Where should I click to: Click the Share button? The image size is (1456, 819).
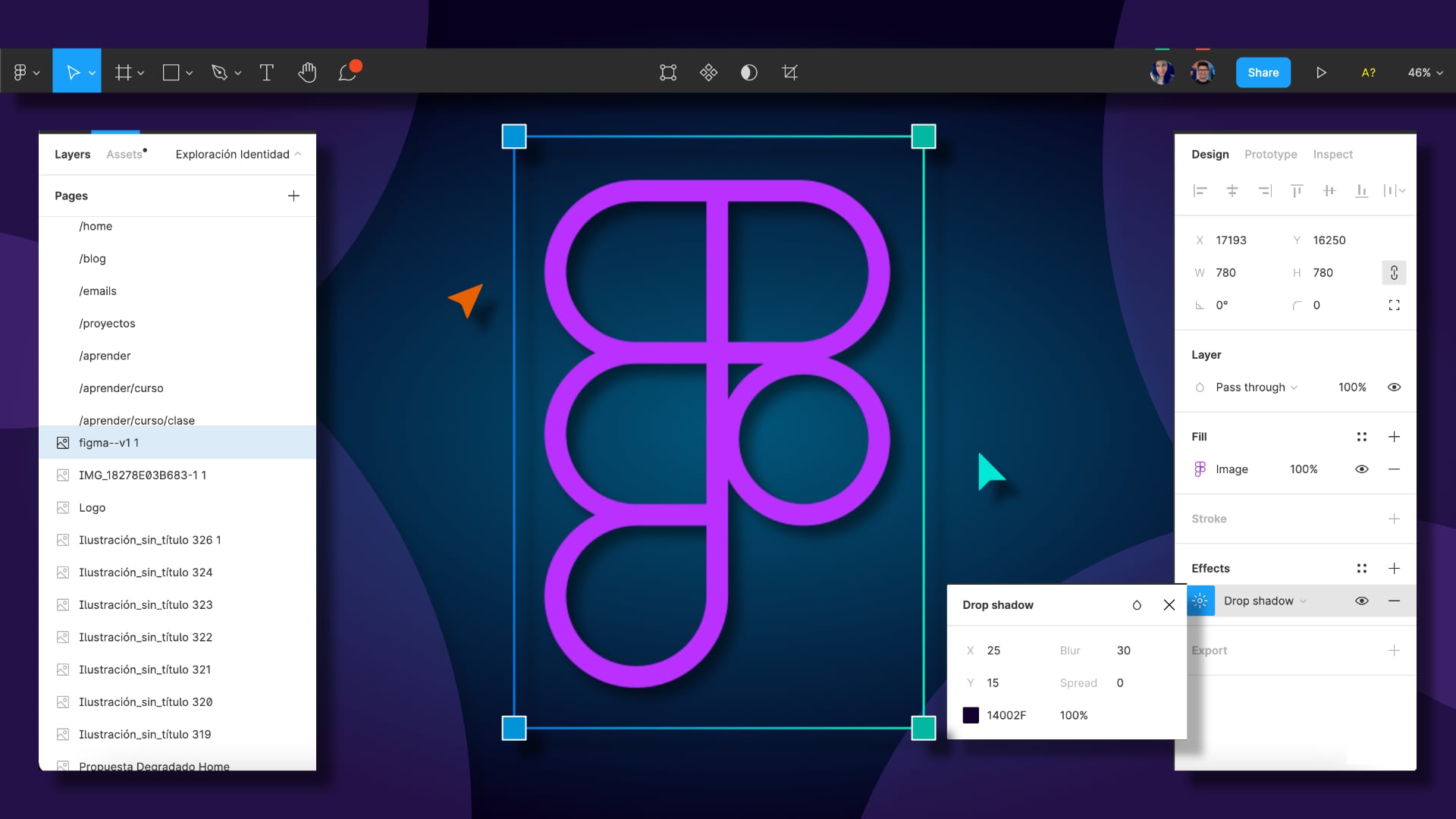click(x=1263, y=72)
